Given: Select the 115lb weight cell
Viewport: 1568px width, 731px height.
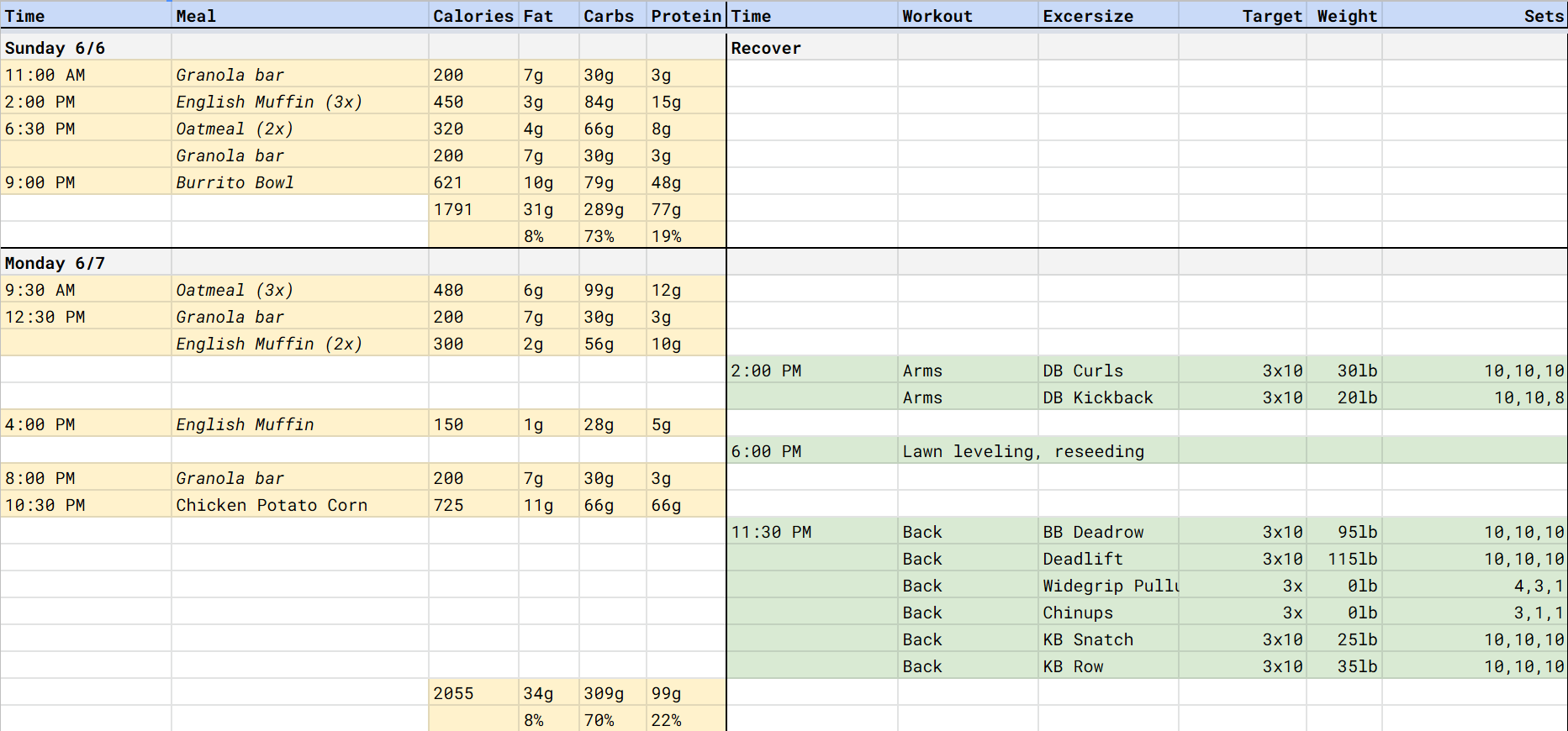Looking at the screenshot, I should [1344, 558].
